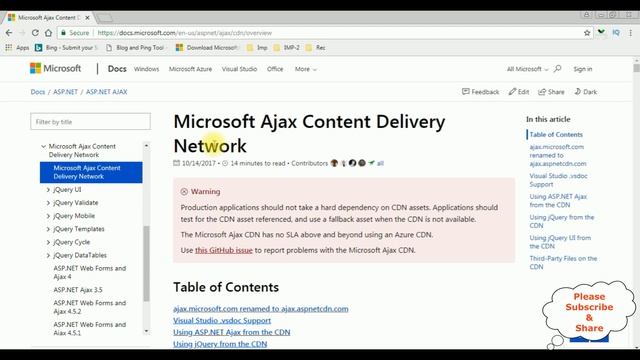Expand the jQuery UI tree node

click(48, 190)
